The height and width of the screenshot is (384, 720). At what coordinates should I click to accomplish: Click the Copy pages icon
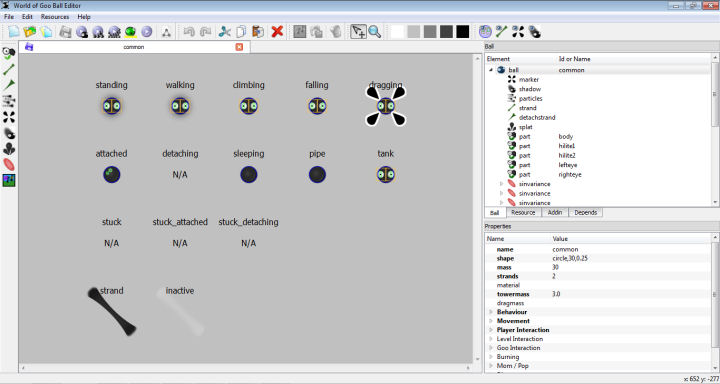tap(241, 32)
